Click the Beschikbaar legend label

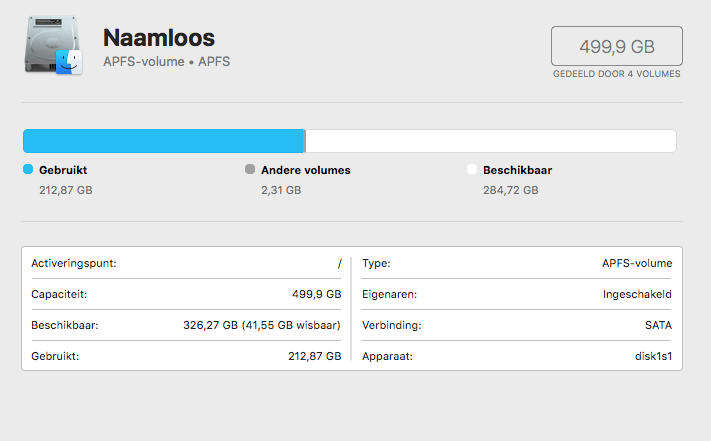[517, 170]
